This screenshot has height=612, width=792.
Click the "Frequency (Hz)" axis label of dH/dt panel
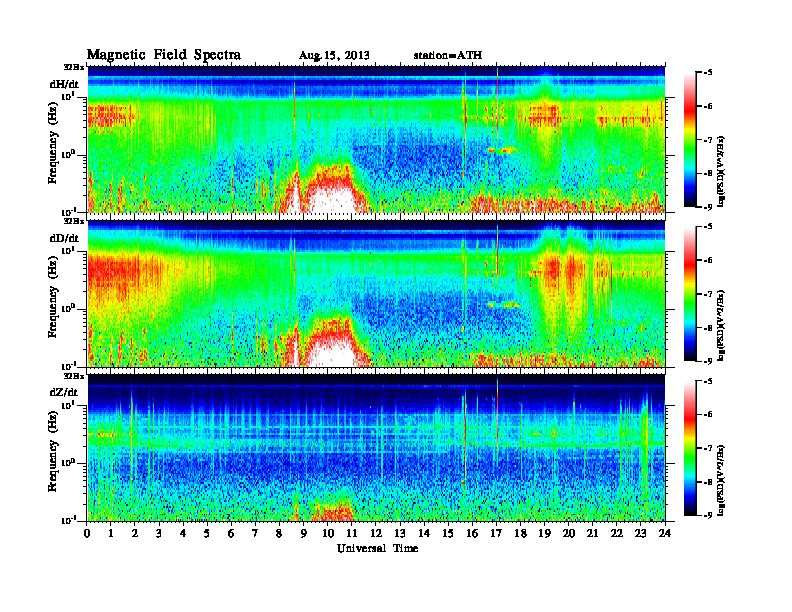pos(53,145)
